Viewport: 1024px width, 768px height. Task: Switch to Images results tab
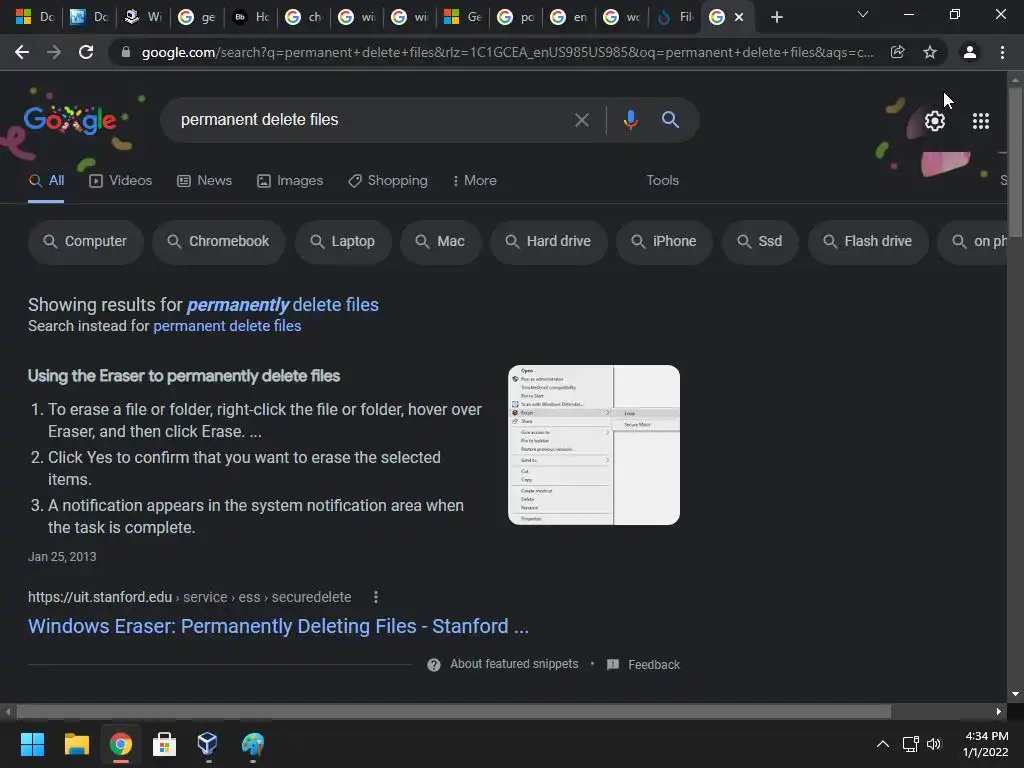290,181
